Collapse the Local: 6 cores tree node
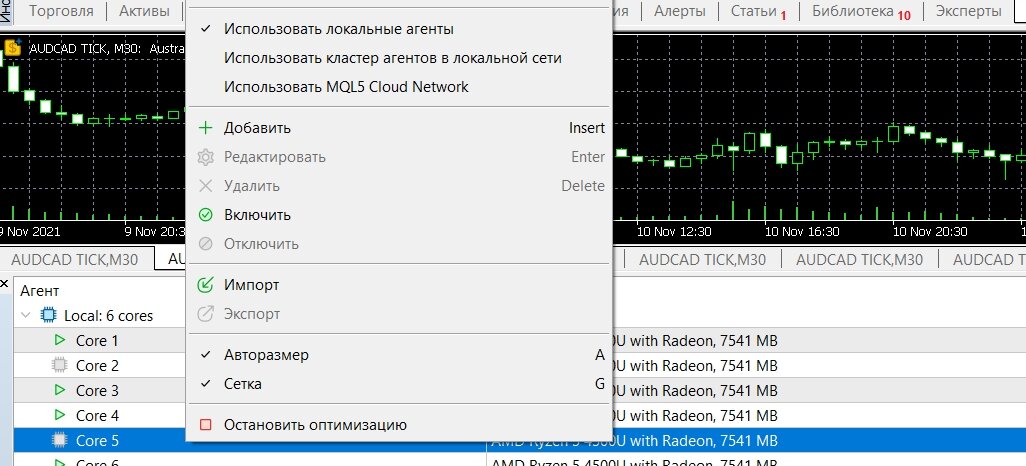Image resolution: width=1026 pixels, height=466 pixels. click(x=26, y=315)
